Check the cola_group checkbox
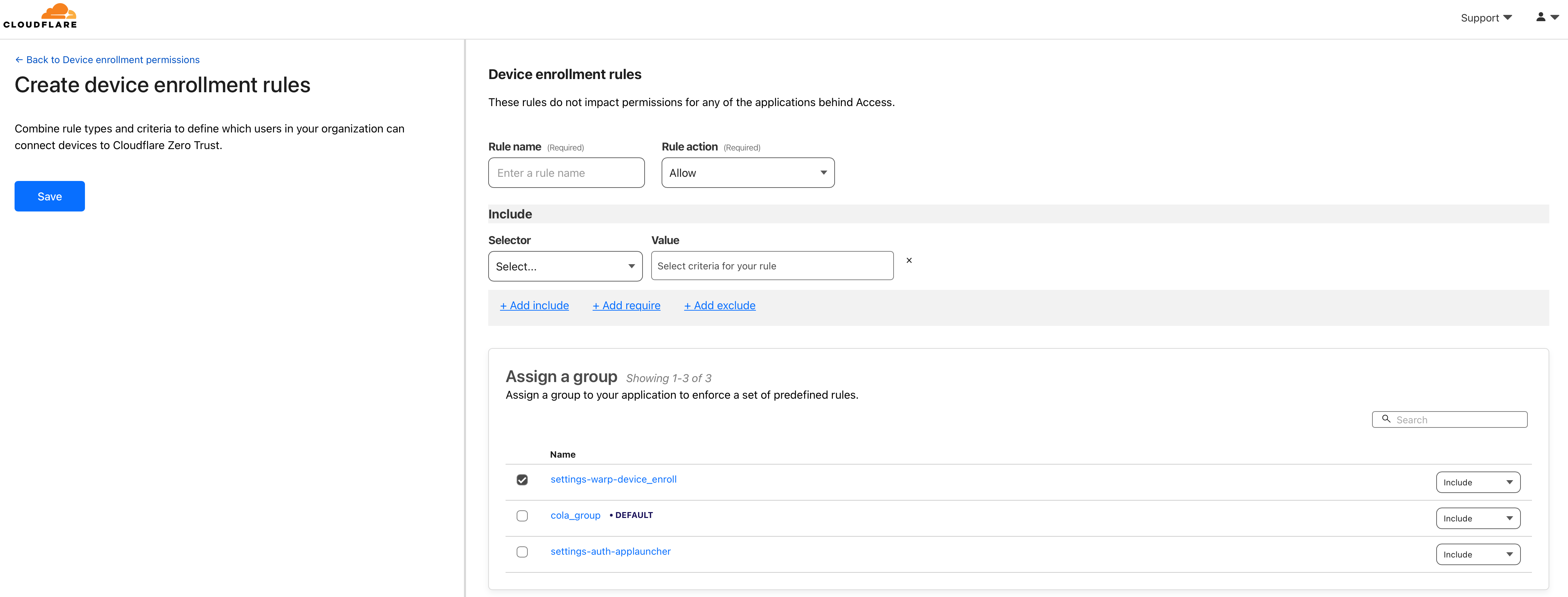The height and width of the screenshot is (597, 1568). 522,516
